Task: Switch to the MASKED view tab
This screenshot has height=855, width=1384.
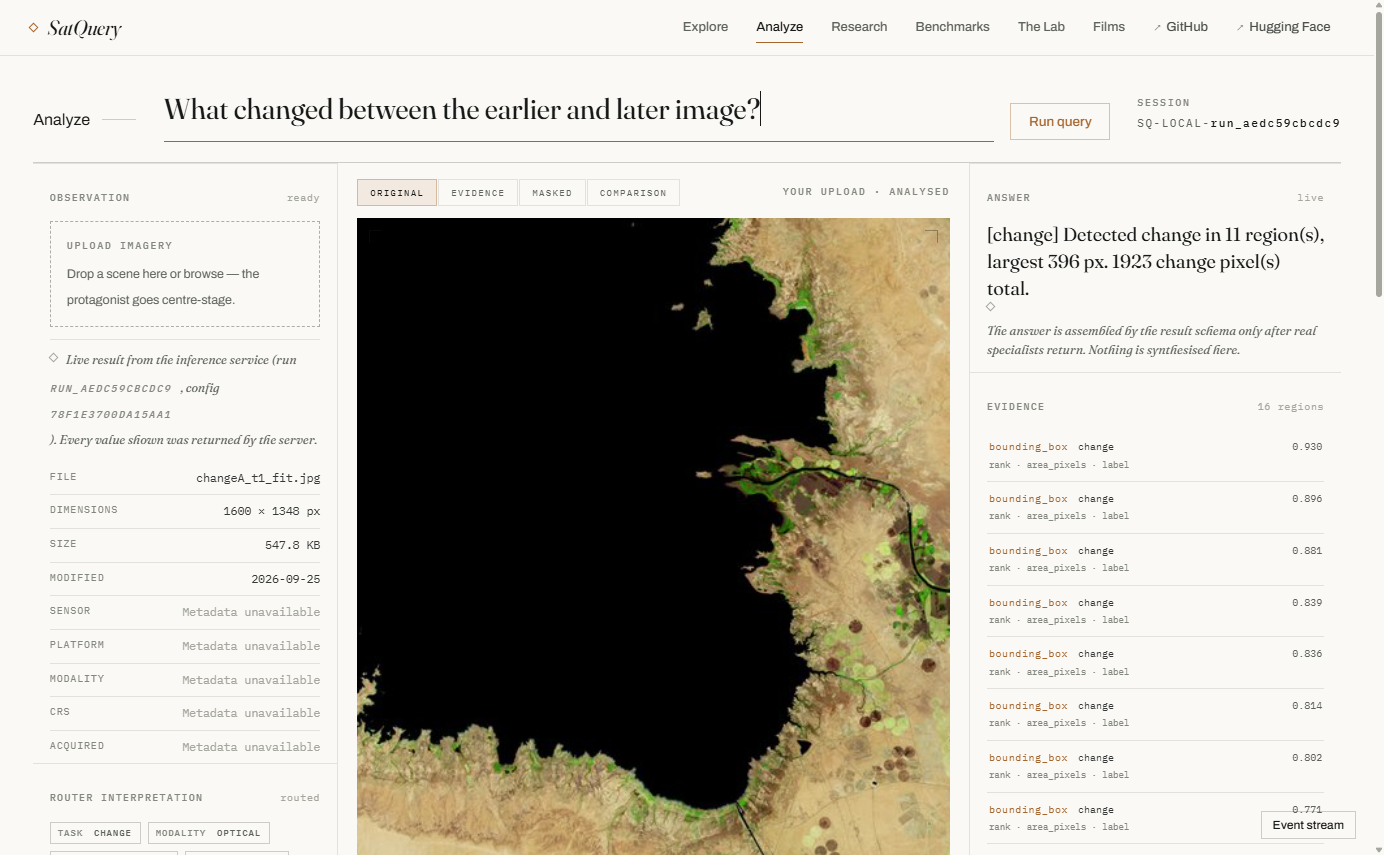Action: pos(552,193)
